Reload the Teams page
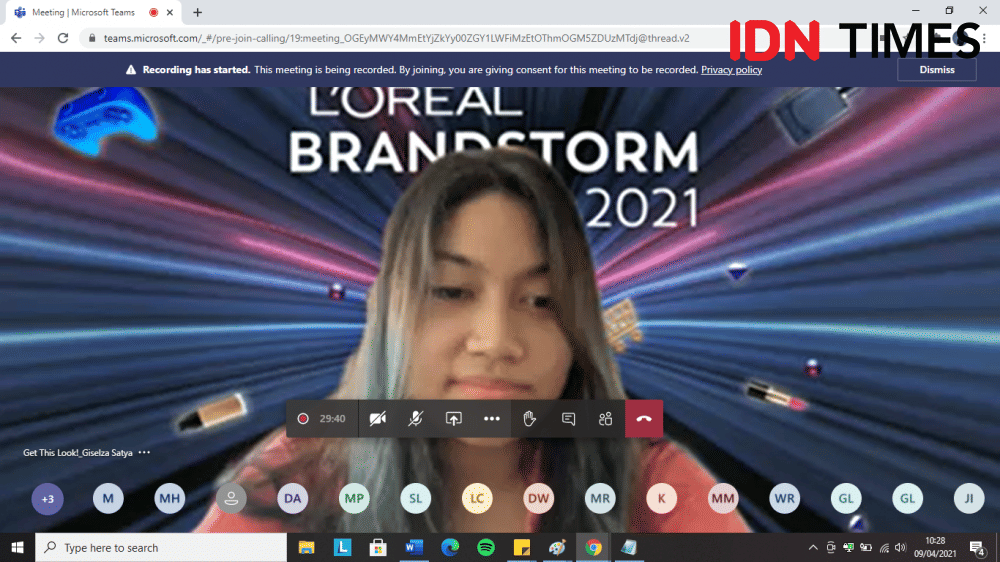The width and height of the screenshot is (1000, 562). [x=63, y=38]
